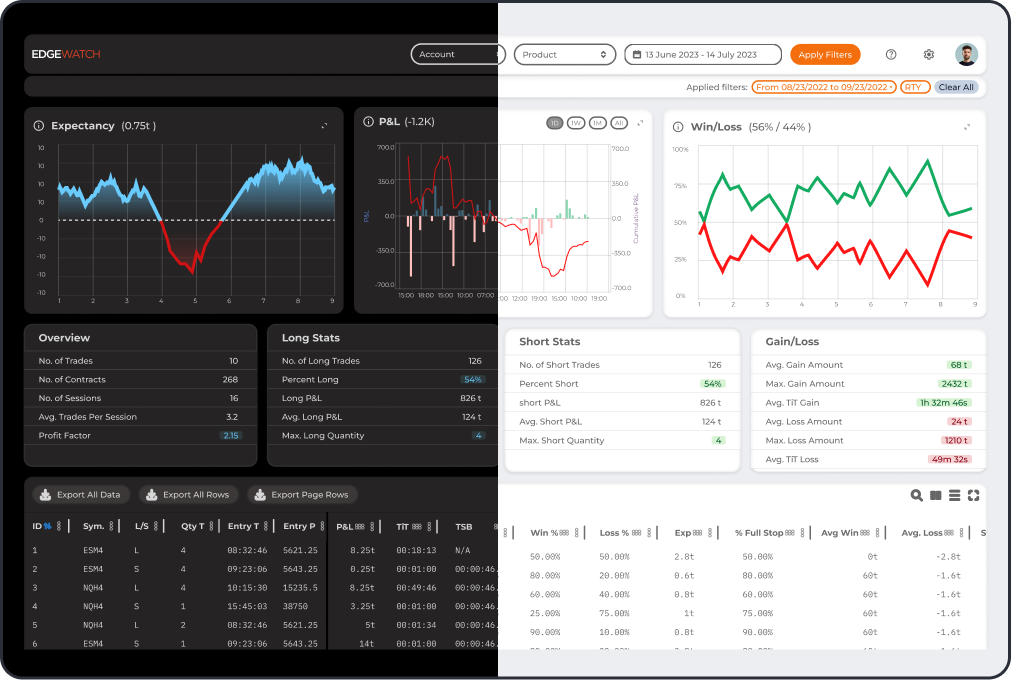Click the table search magnifier icon
This screenshot has height=680, width=1011.
[916, 495]
